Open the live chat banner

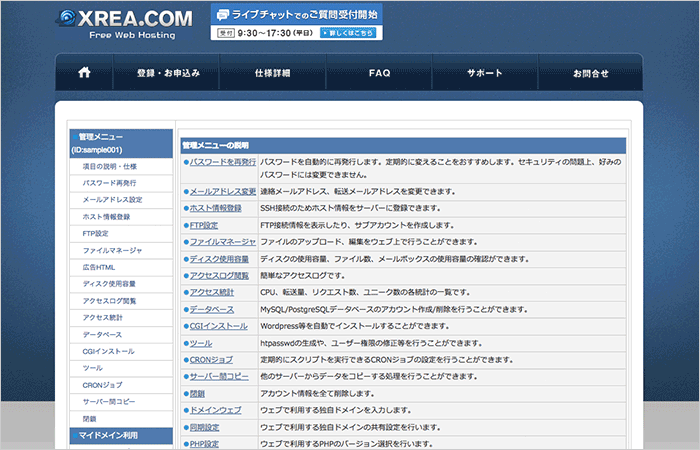pyautogui.click(x=296, y=22)
